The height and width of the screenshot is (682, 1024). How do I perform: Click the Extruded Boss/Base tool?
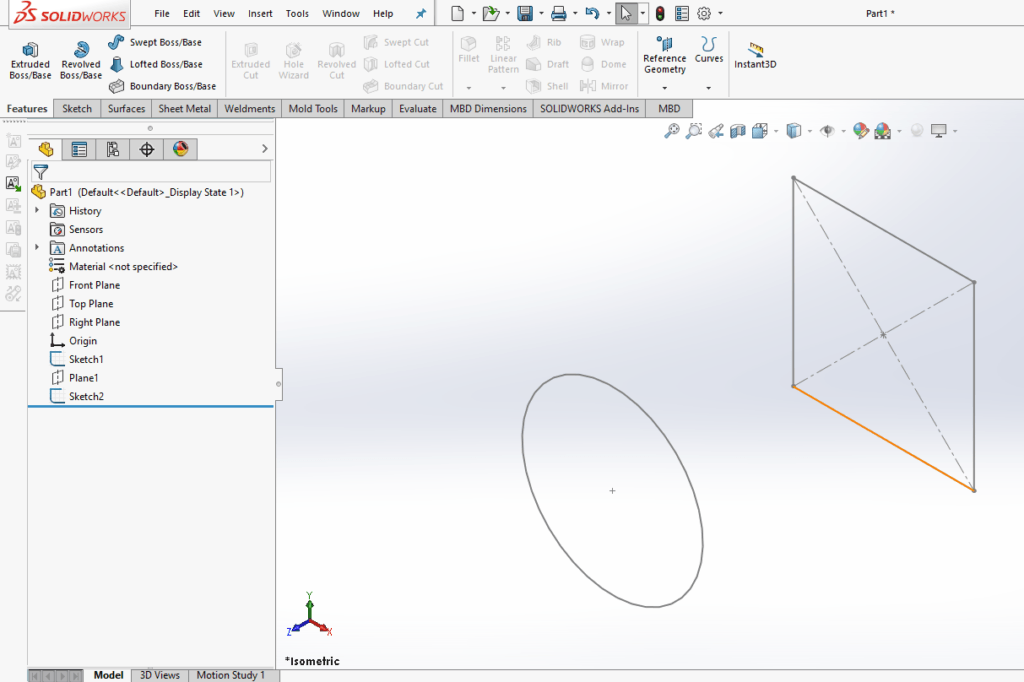click(30, 60)
